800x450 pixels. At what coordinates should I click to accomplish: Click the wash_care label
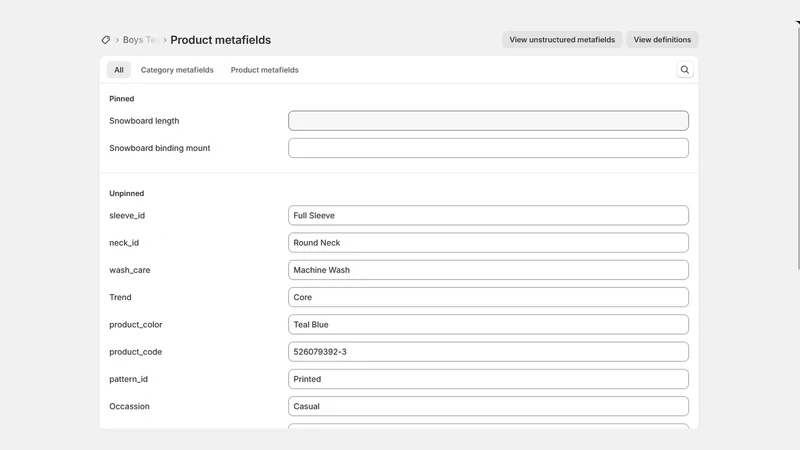click(130, 270)
